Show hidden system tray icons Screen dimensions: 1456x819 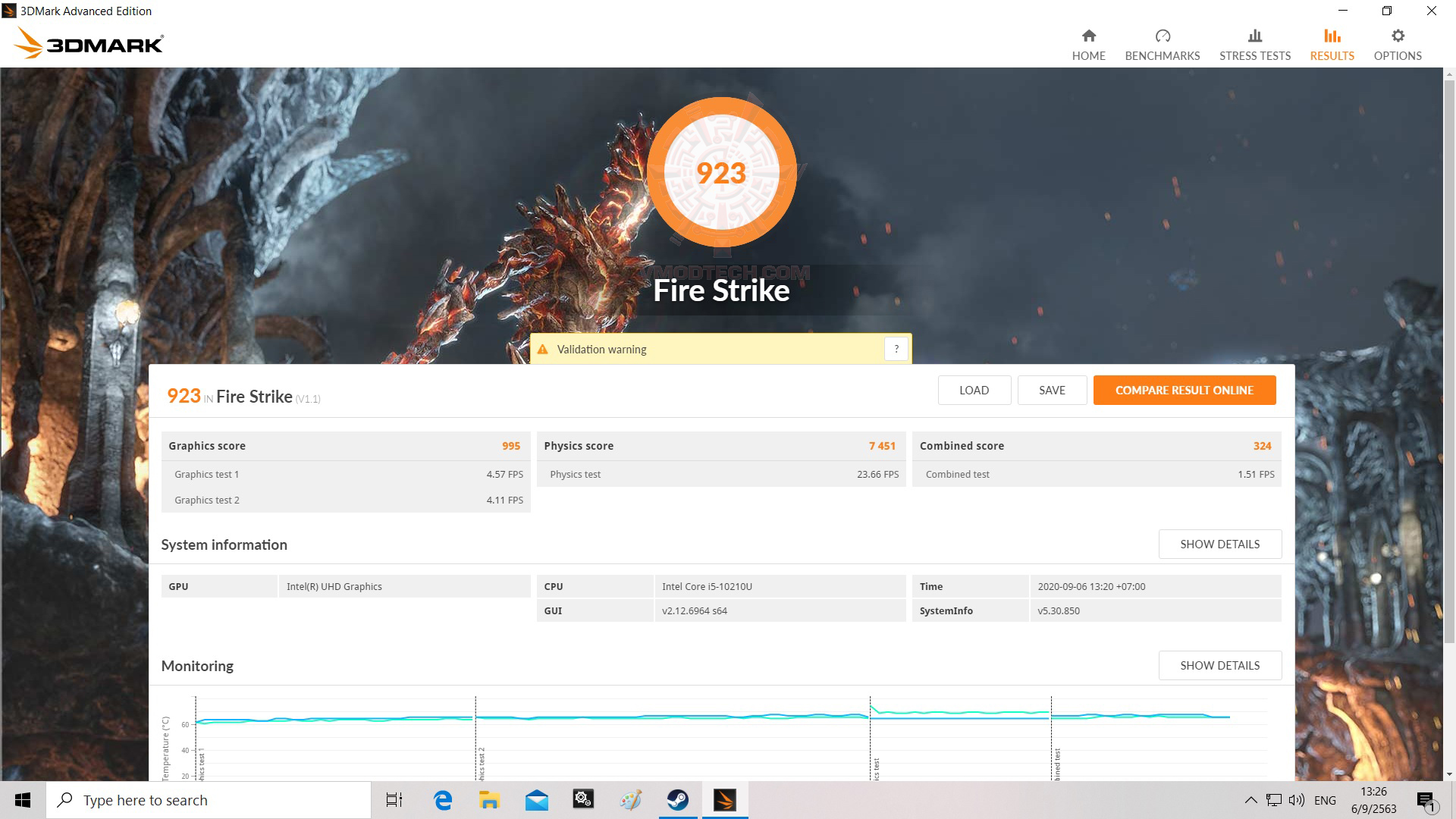[1250, 800]
